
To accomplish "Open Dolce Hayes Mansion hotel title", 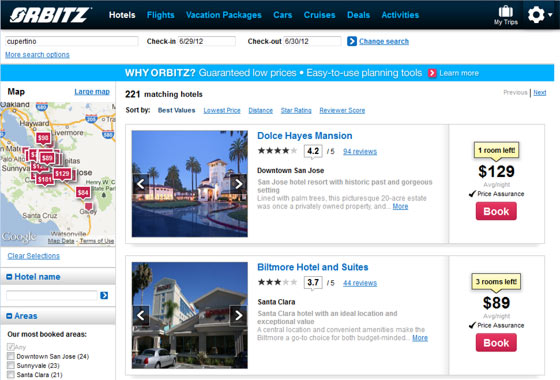I will [305, 136].
